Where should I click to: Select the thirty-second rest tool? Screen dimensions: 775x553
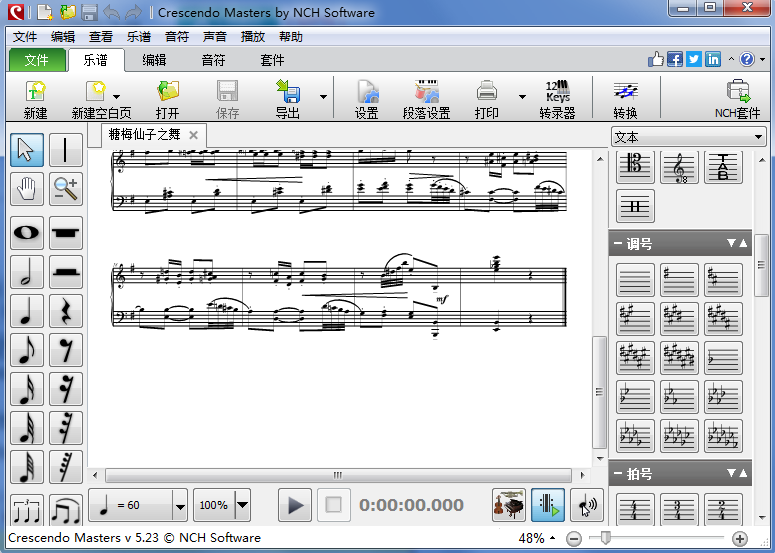coord(66,427)
